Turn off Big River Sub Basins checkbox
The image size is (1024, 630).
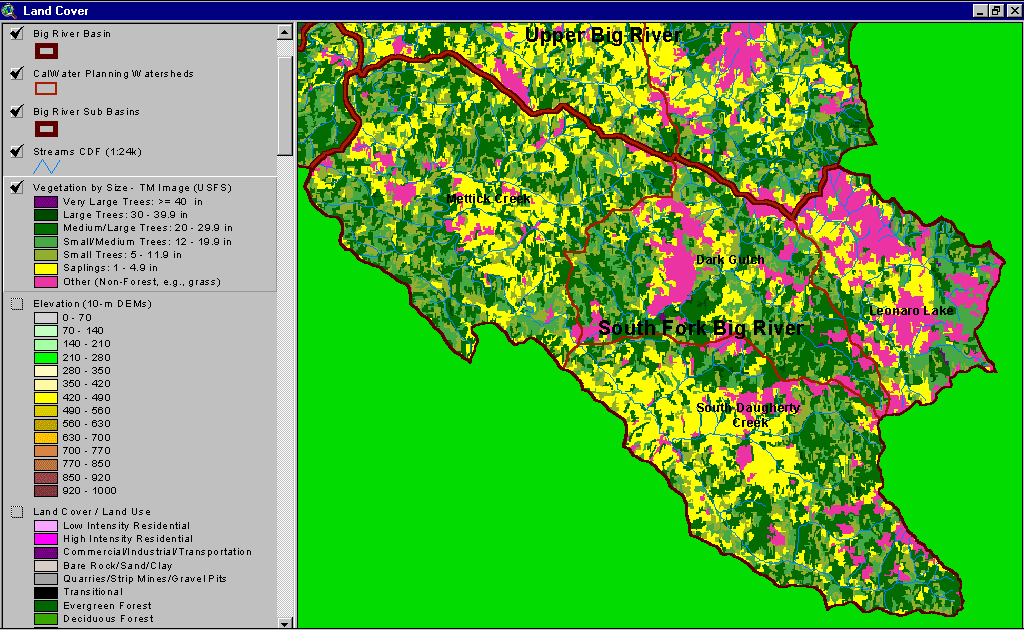pyautogui.click(x=17, y=111)
